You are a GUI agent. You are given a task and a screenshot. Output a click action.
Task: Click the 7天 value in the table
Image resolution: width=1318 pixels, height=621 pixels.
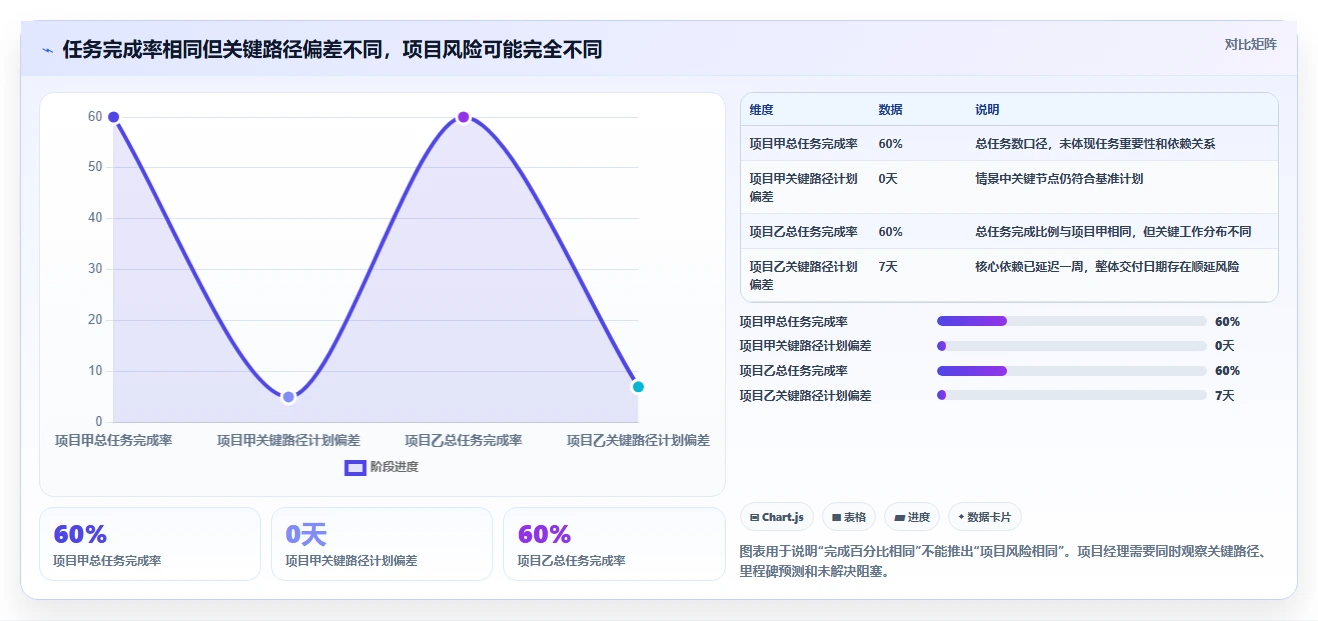888,267
